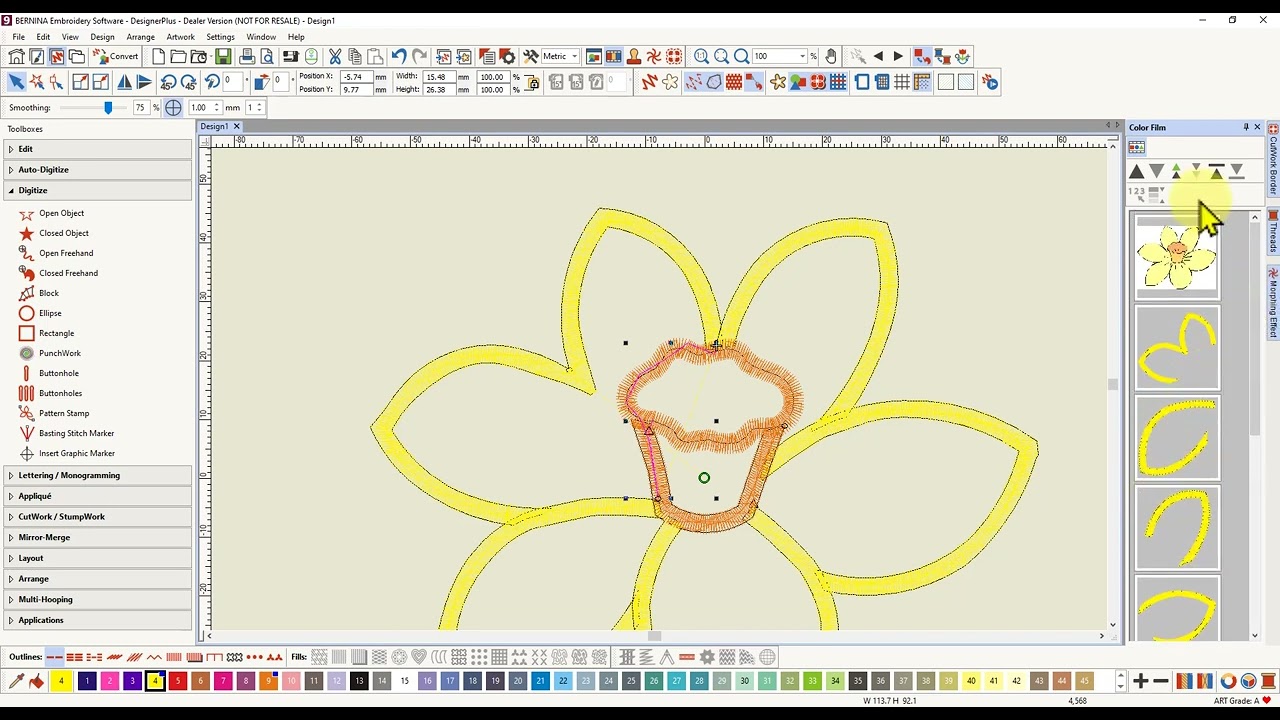
Task: Expand the CutWork / StumpWork toolbox
Action: 98,517
